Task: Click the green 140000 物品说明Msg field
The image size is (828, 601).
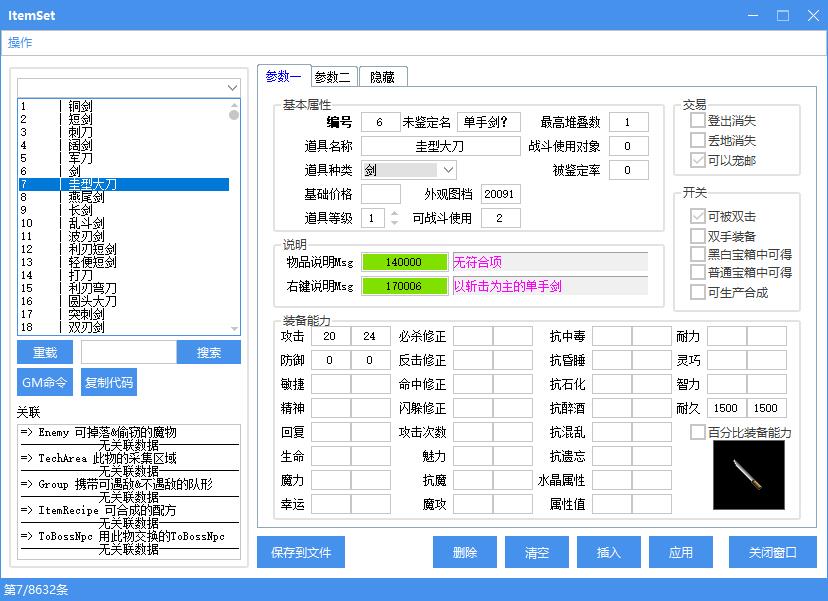Action: coord(405,262)
